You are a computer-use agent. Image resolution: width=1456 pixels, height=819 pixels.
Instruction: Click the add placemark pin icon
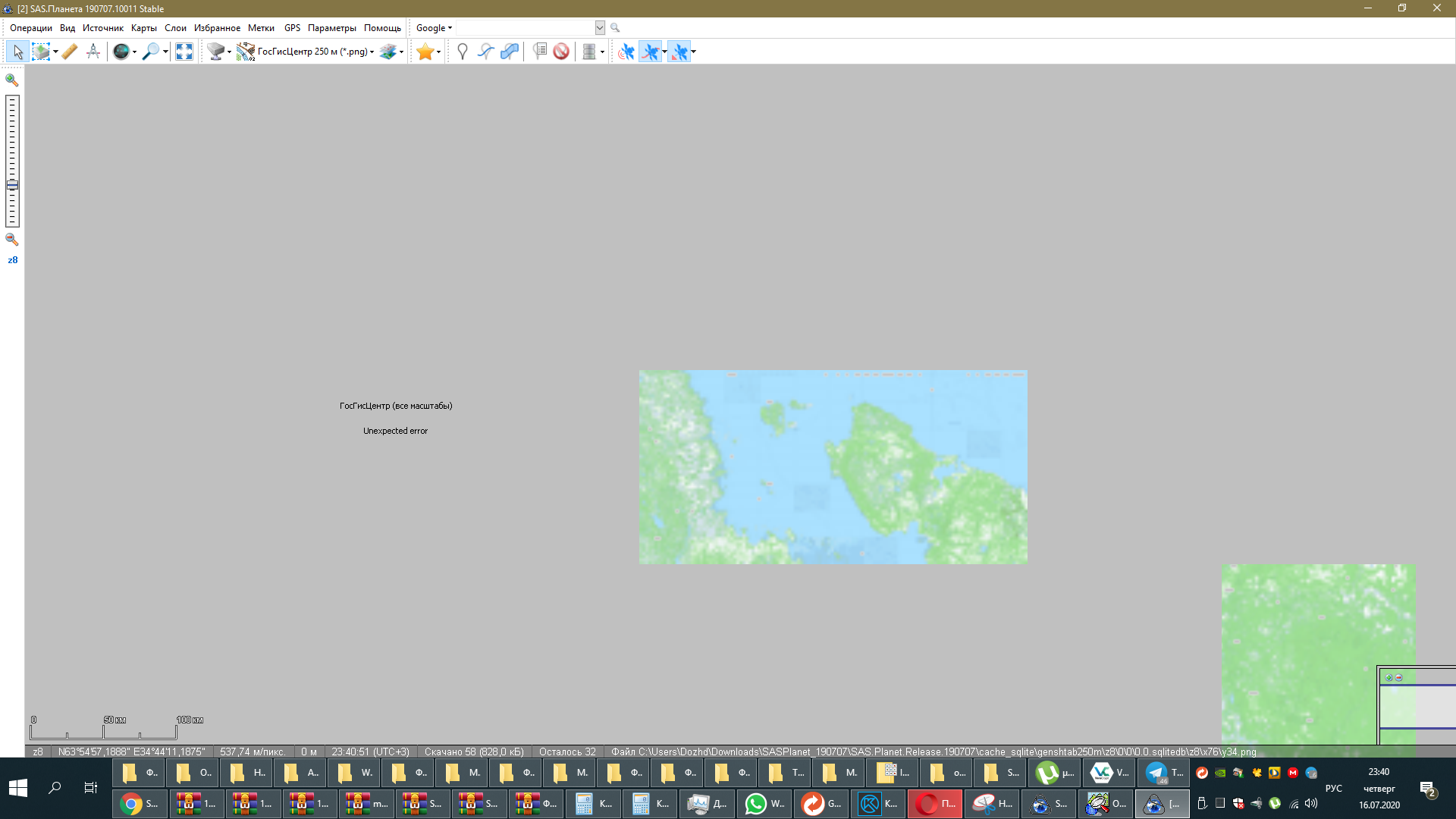tap(462, 52)
